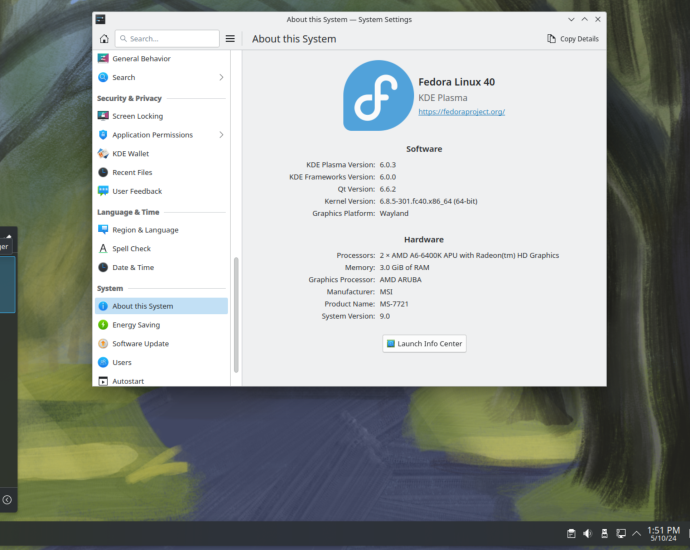Click the Qt Version 6.6.2 value
Image resolution: width=690 pixels, height=550 pixels.
click(388, 189)
